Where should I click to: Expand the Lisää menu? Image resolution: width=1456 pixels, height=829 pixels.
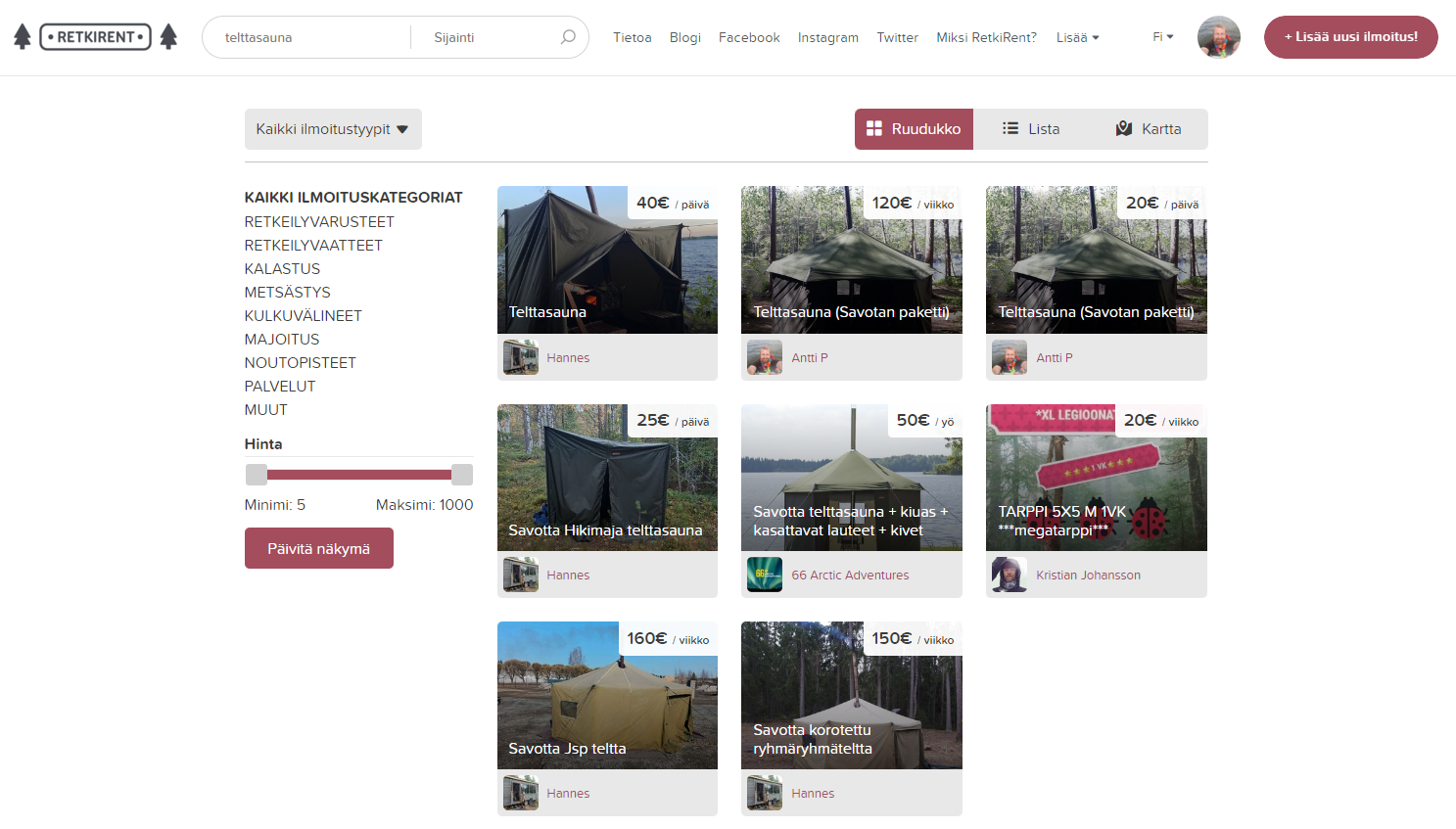tap(1077, 38)
